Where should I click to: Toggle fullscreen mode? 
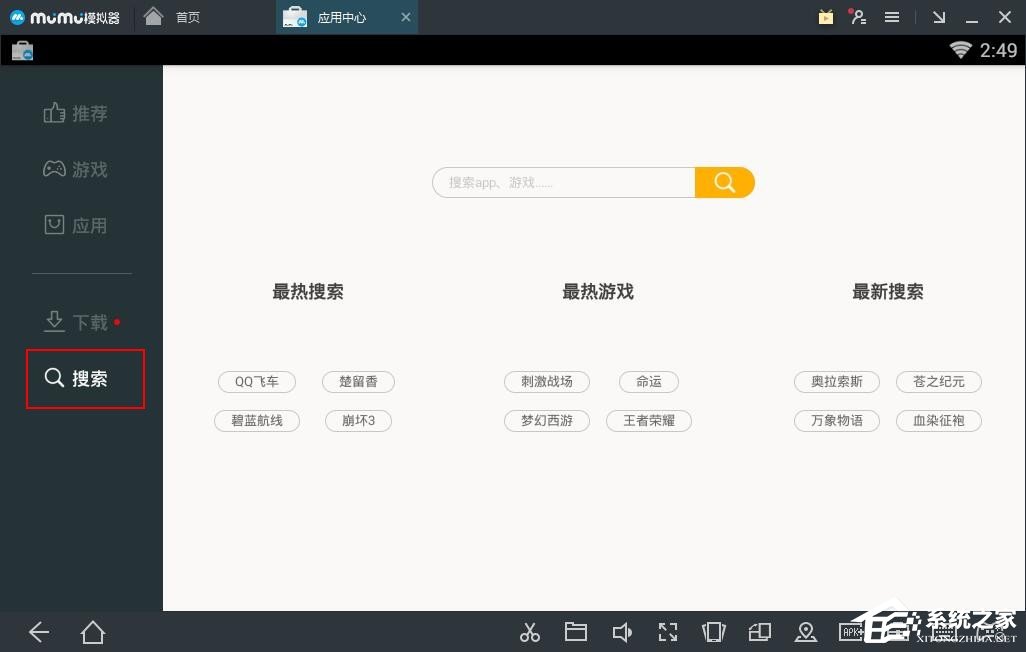tap(668, 632)
